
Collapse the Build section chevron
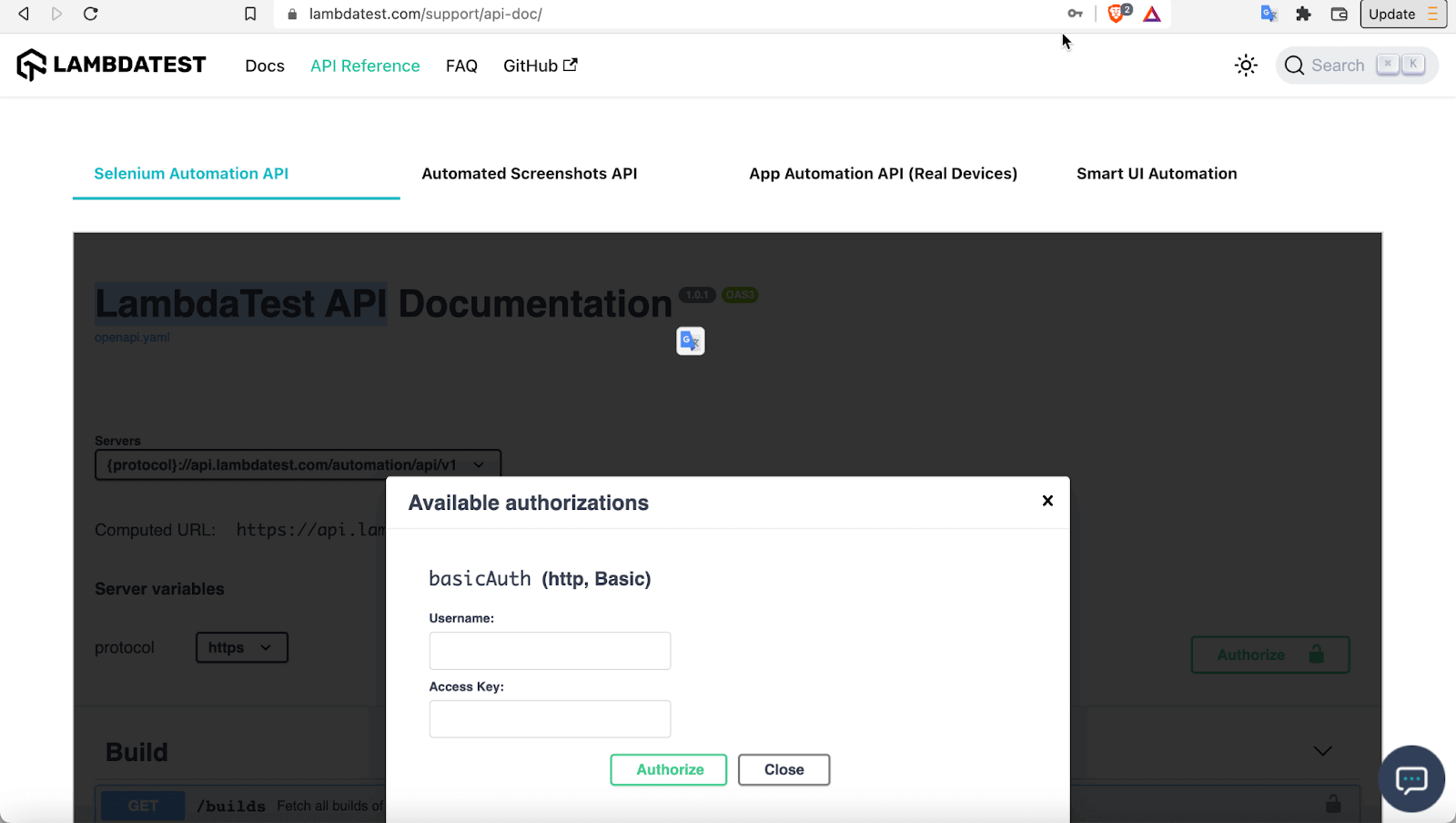[x=1321, y=751]
